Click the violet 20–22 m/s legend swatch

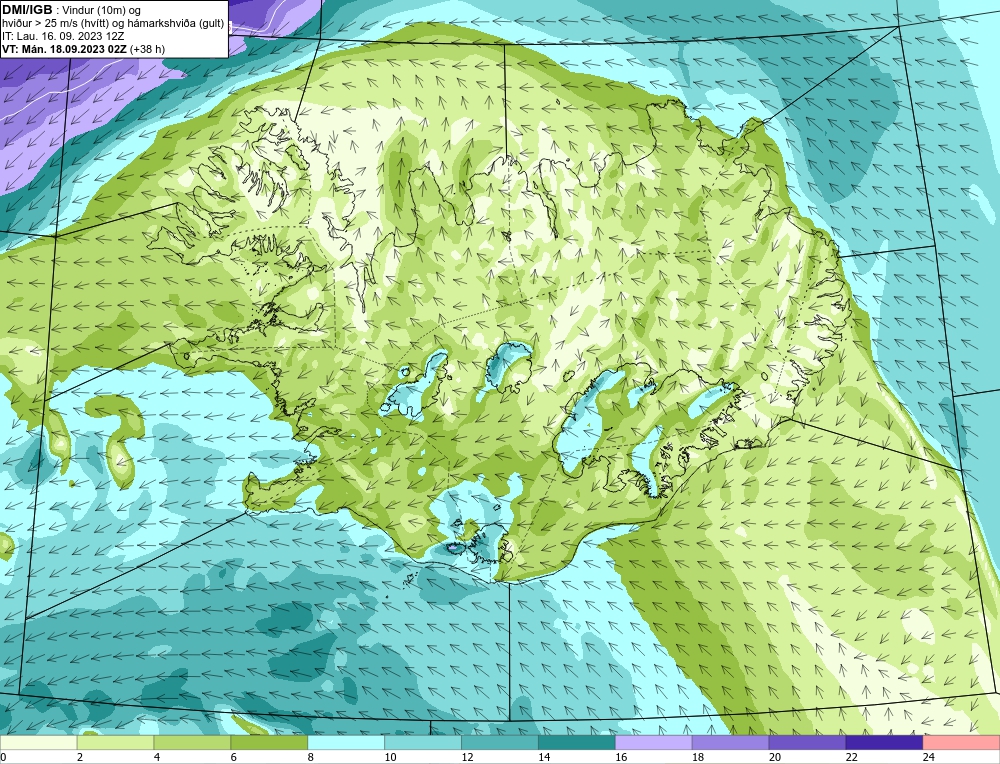(807, 742)
